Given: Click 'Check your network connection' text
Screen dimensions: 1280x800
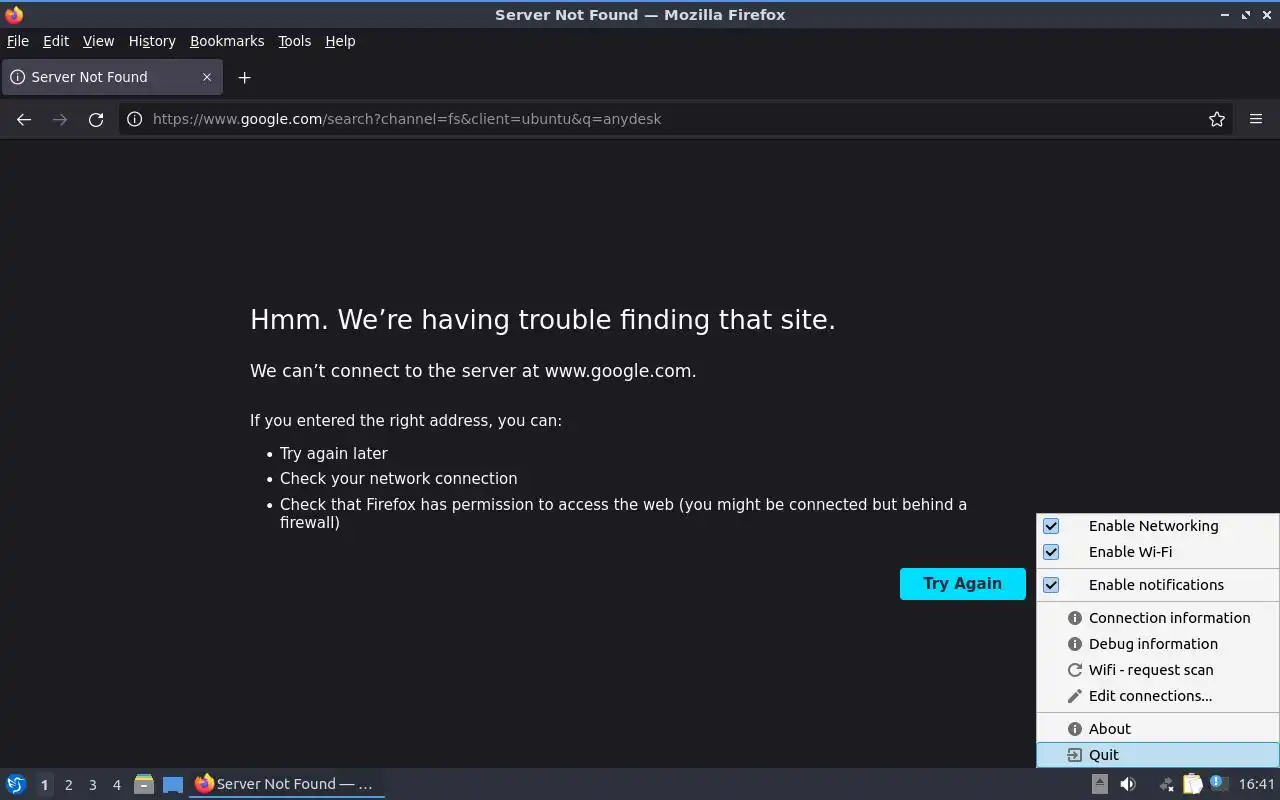Looking at the screenshot, I should (399, 479).
